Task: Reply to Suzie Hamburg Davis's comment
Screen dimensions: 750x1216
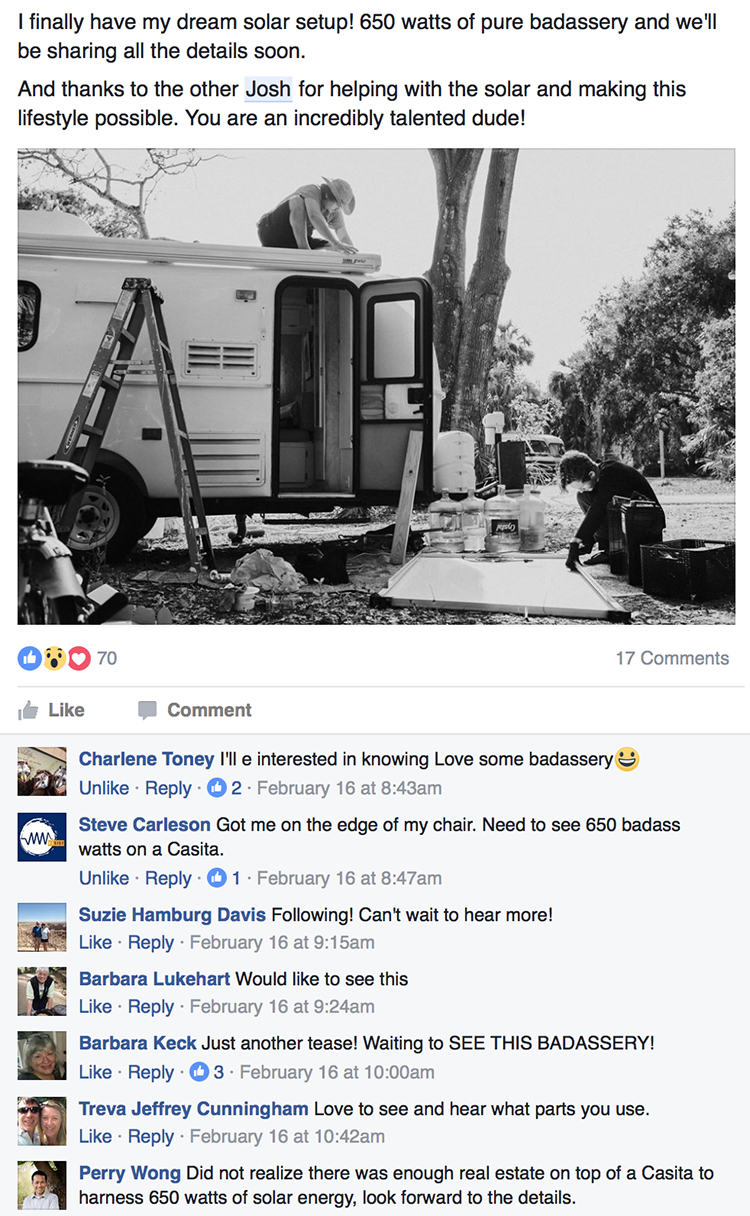Action: click(x=151, y=942)
